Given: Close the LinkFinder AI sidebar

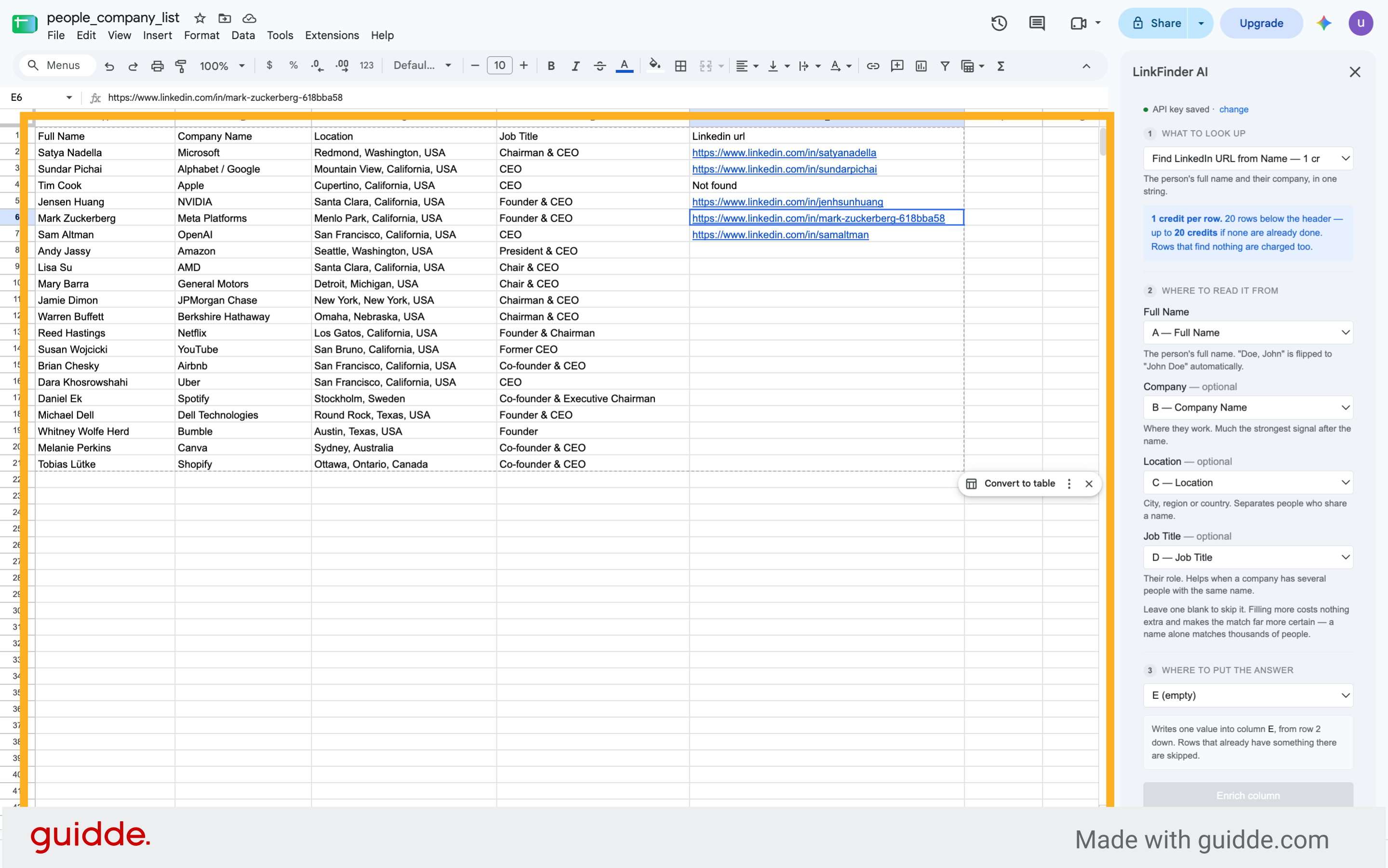Looking at the screenshot, I should pos(1355,72).
